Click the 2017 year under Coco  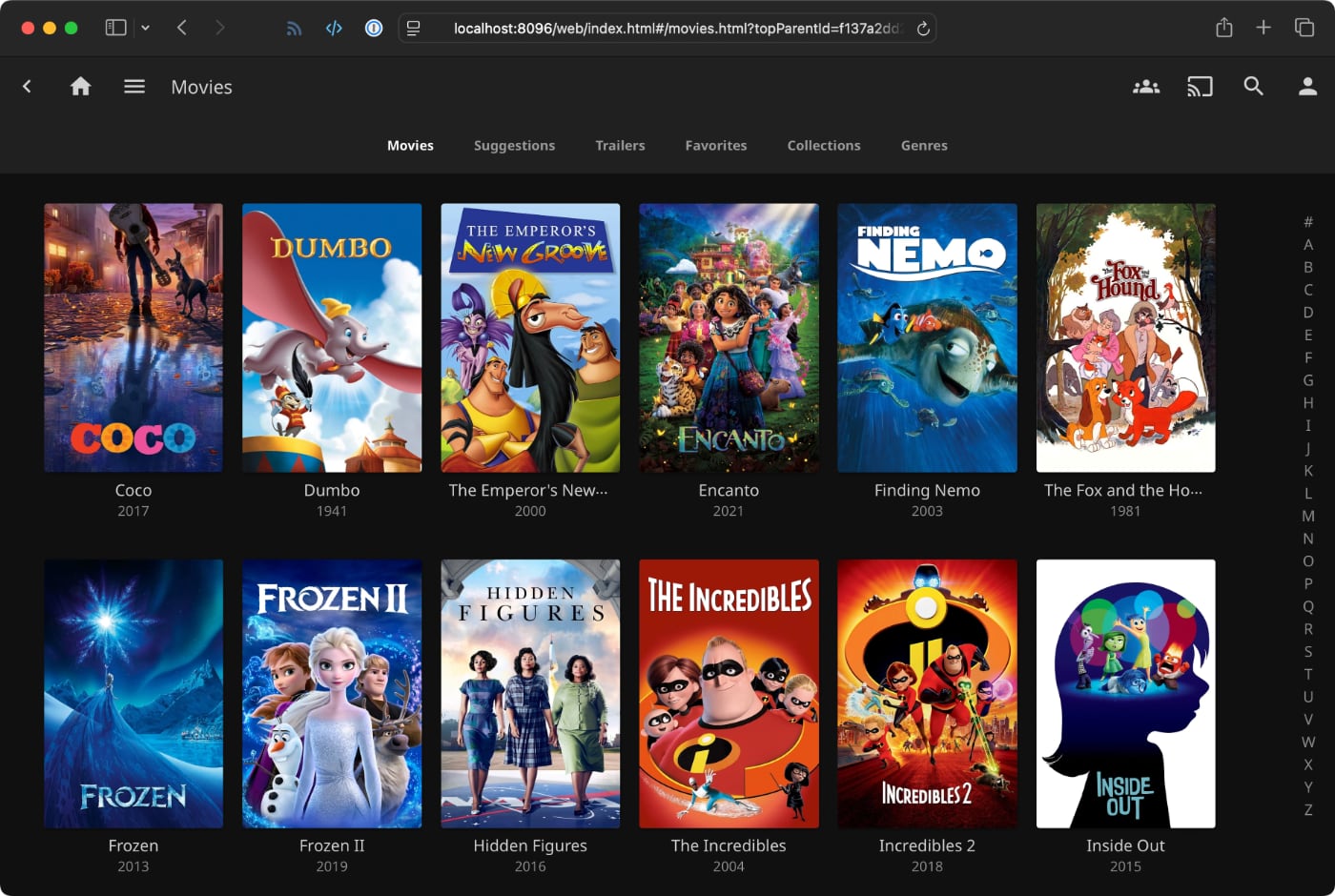point(133,511)
